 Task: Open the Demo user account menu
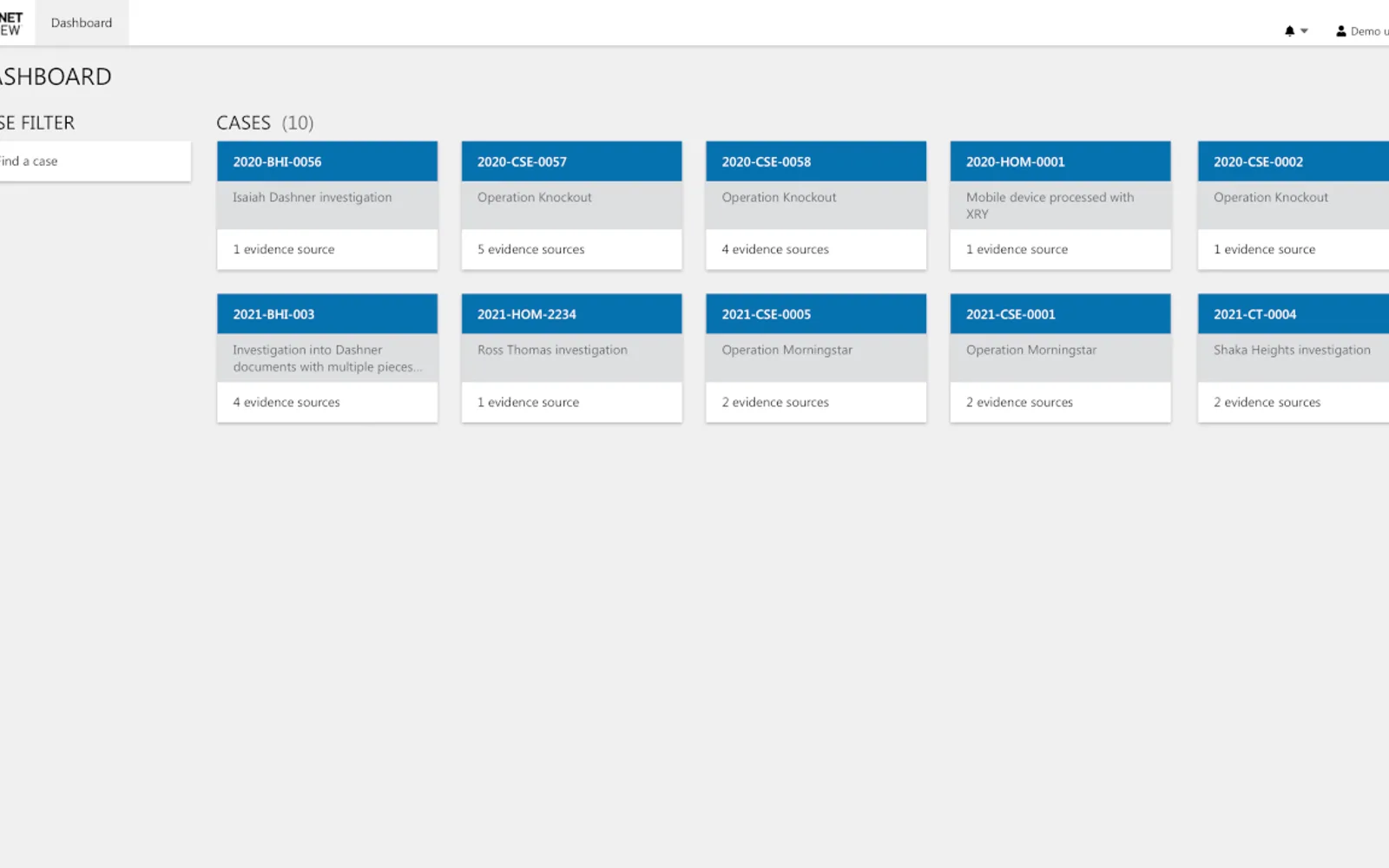(x=1362, y=31)
